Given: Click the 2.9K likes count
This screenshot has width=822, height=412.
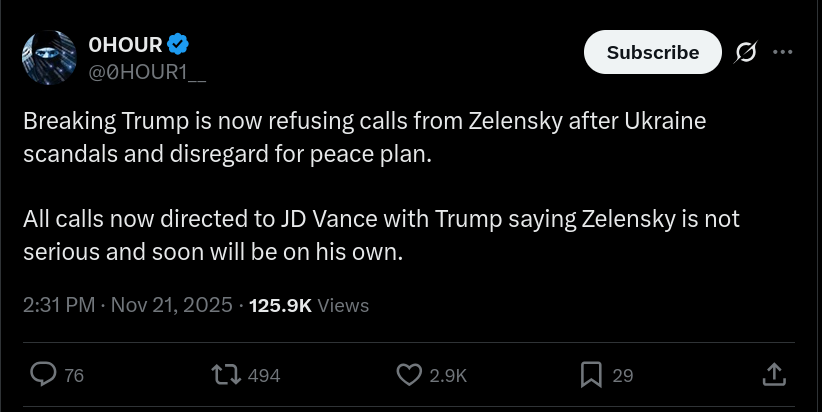Looking at the screenshot, I should click(448, 376).
